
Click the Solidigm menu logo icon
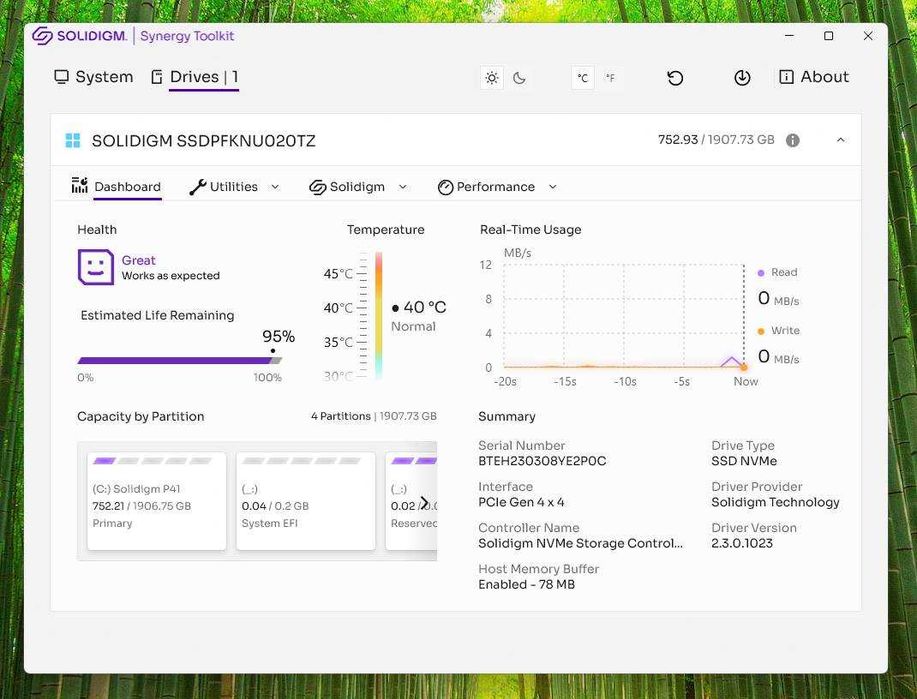click(318, 187)
